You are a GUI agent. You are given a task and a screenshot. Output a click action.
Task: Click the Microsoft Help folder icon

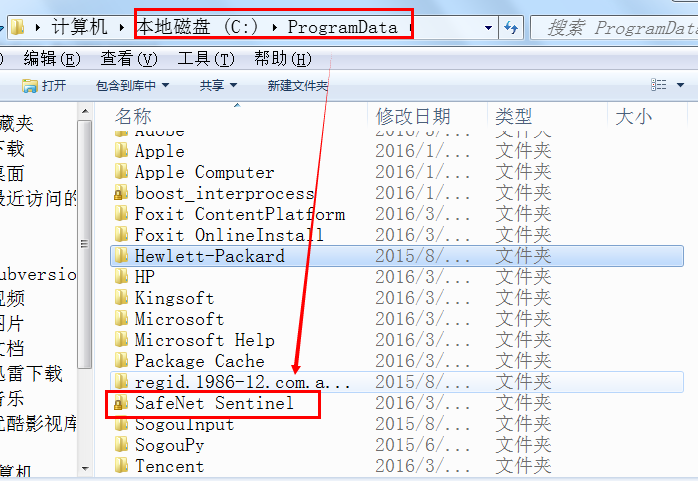click(x=121, y=340)
